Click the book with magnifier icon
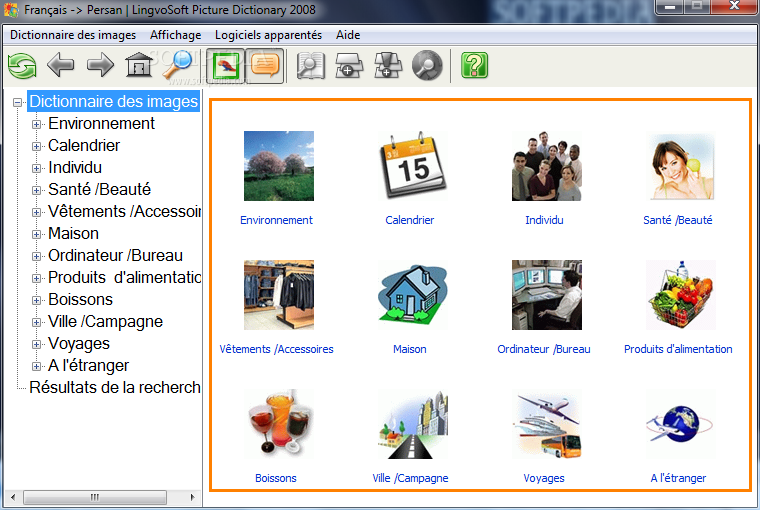The image size is (760, 510). click(311, 65)
